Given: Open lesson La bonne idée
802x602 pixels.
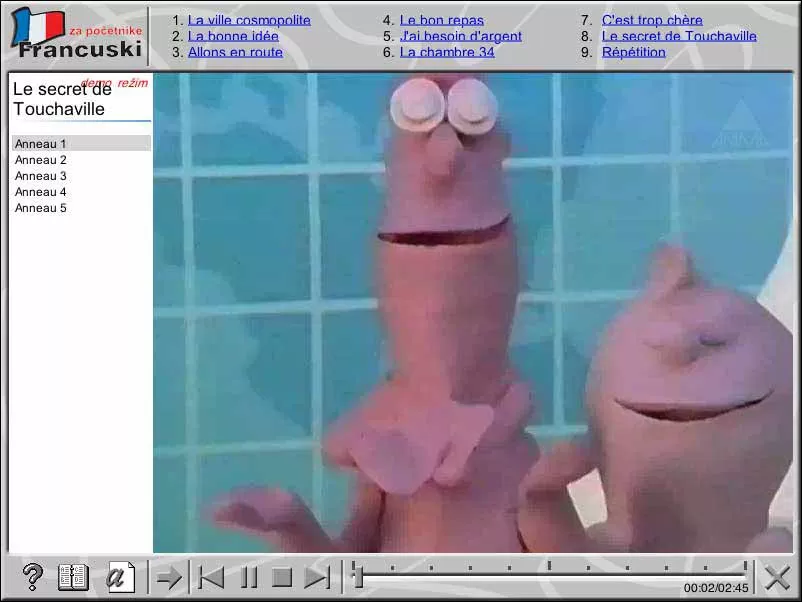Looking at the screenshot, I should (x=233, y=36).
